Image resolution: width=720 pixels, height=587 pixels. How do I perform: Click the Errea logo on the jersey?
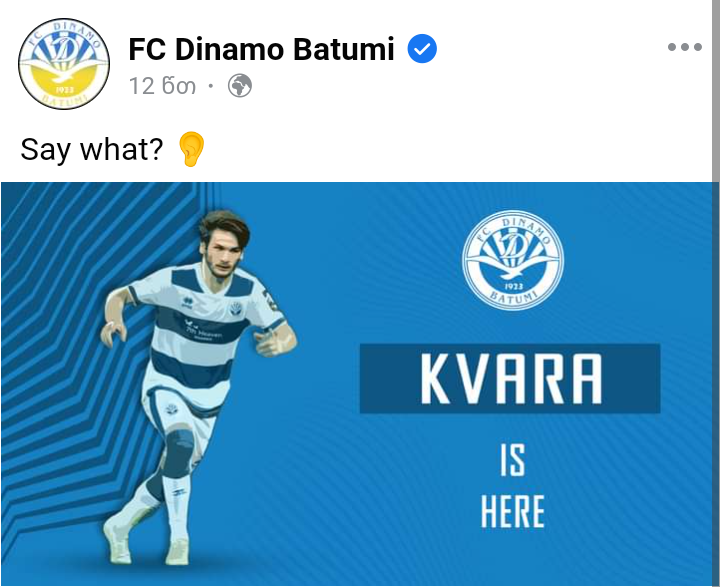pyautogui.click(x=187, y=302)
